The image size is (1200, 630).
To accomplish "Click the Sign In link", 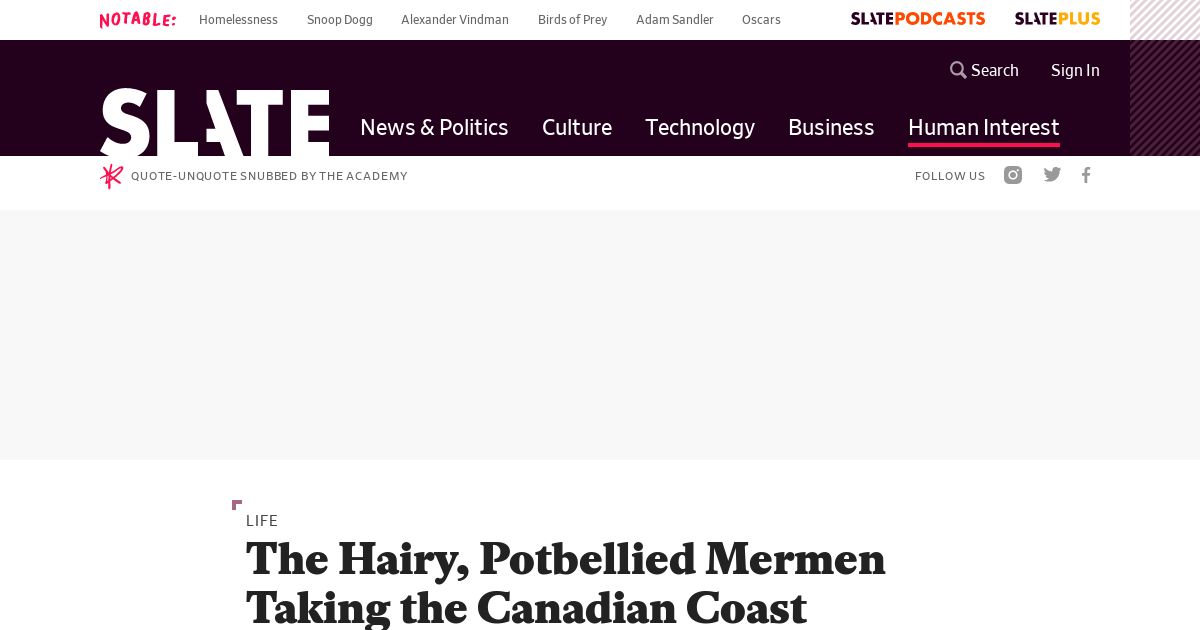I will click(x=1075, y=70).
